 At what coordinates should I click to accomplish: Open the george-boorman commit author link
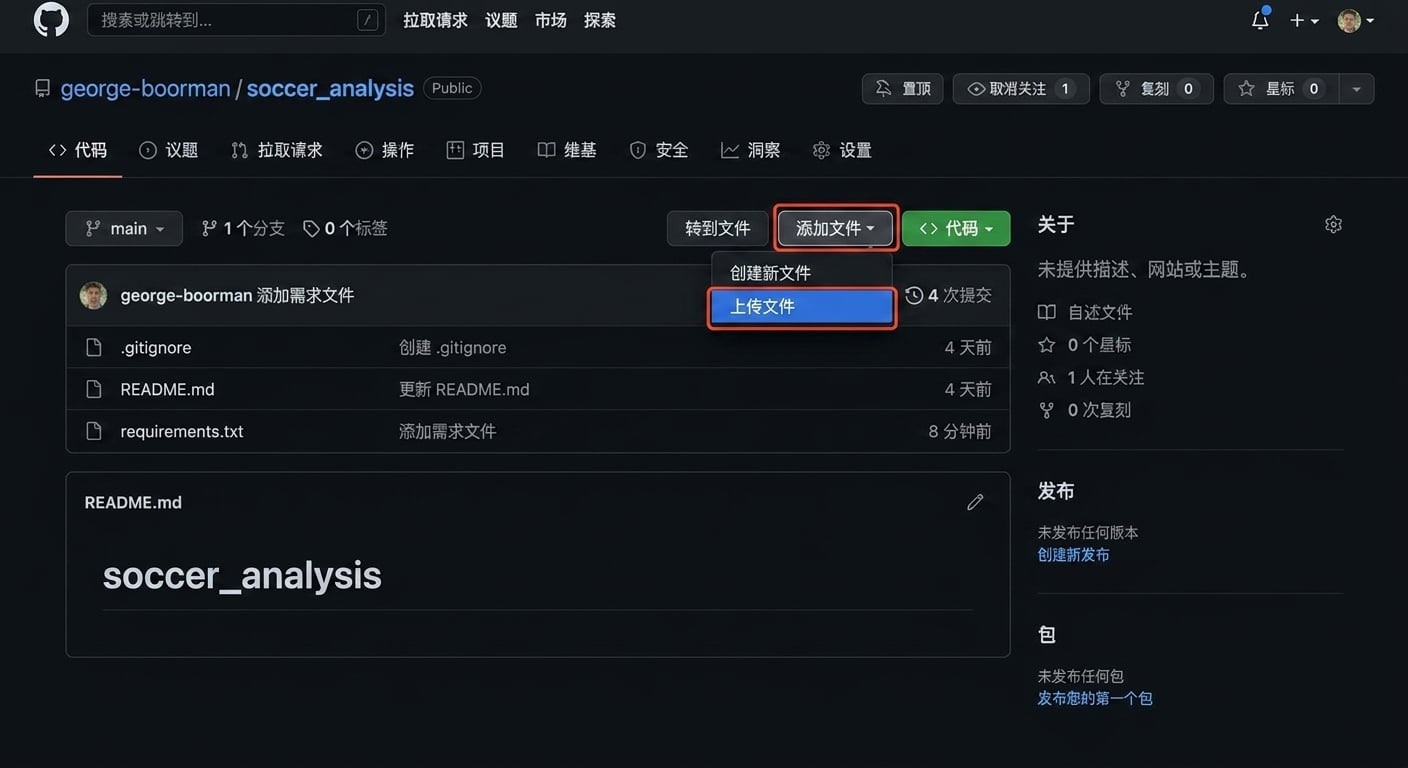(x=186, y=295)
